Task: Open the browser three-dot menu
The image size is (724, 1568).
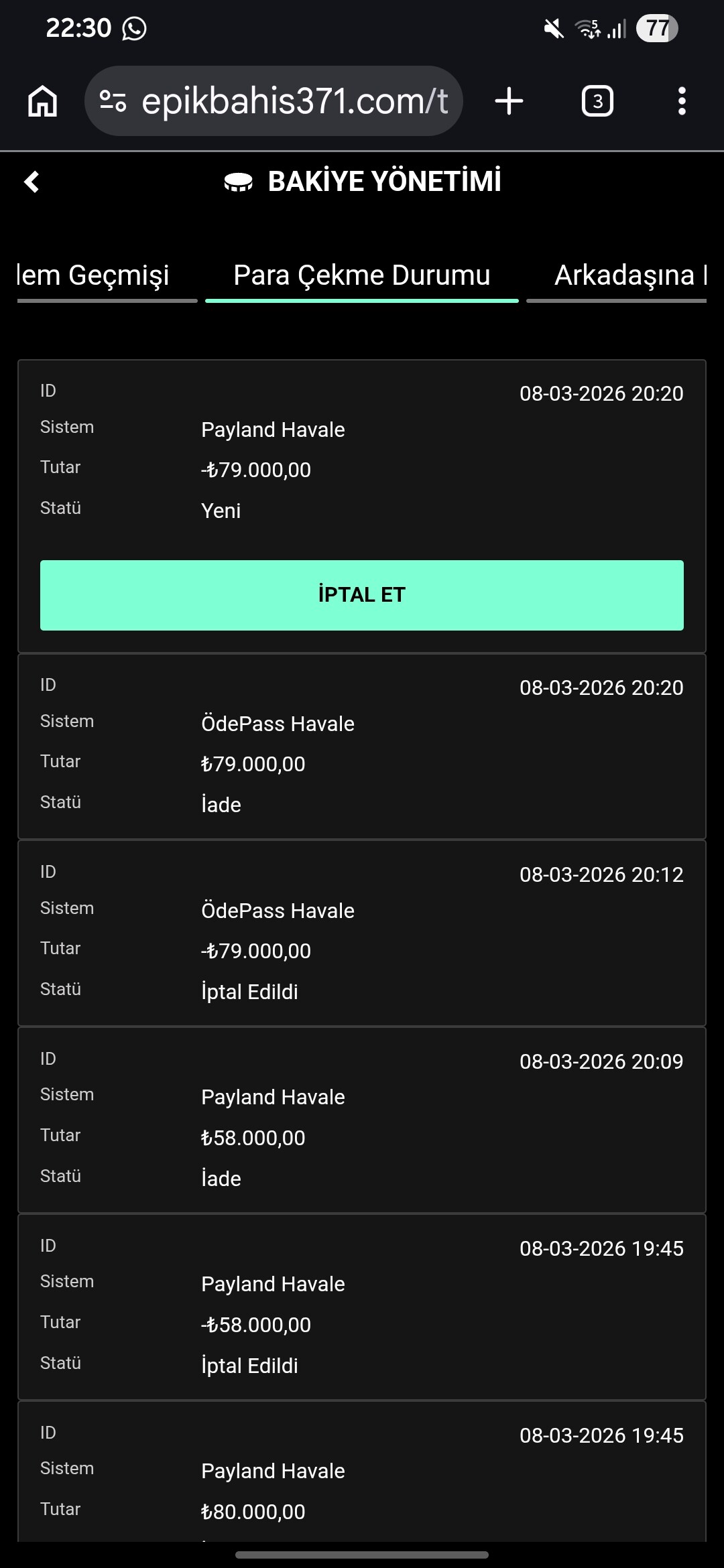Action: (682, 101)
